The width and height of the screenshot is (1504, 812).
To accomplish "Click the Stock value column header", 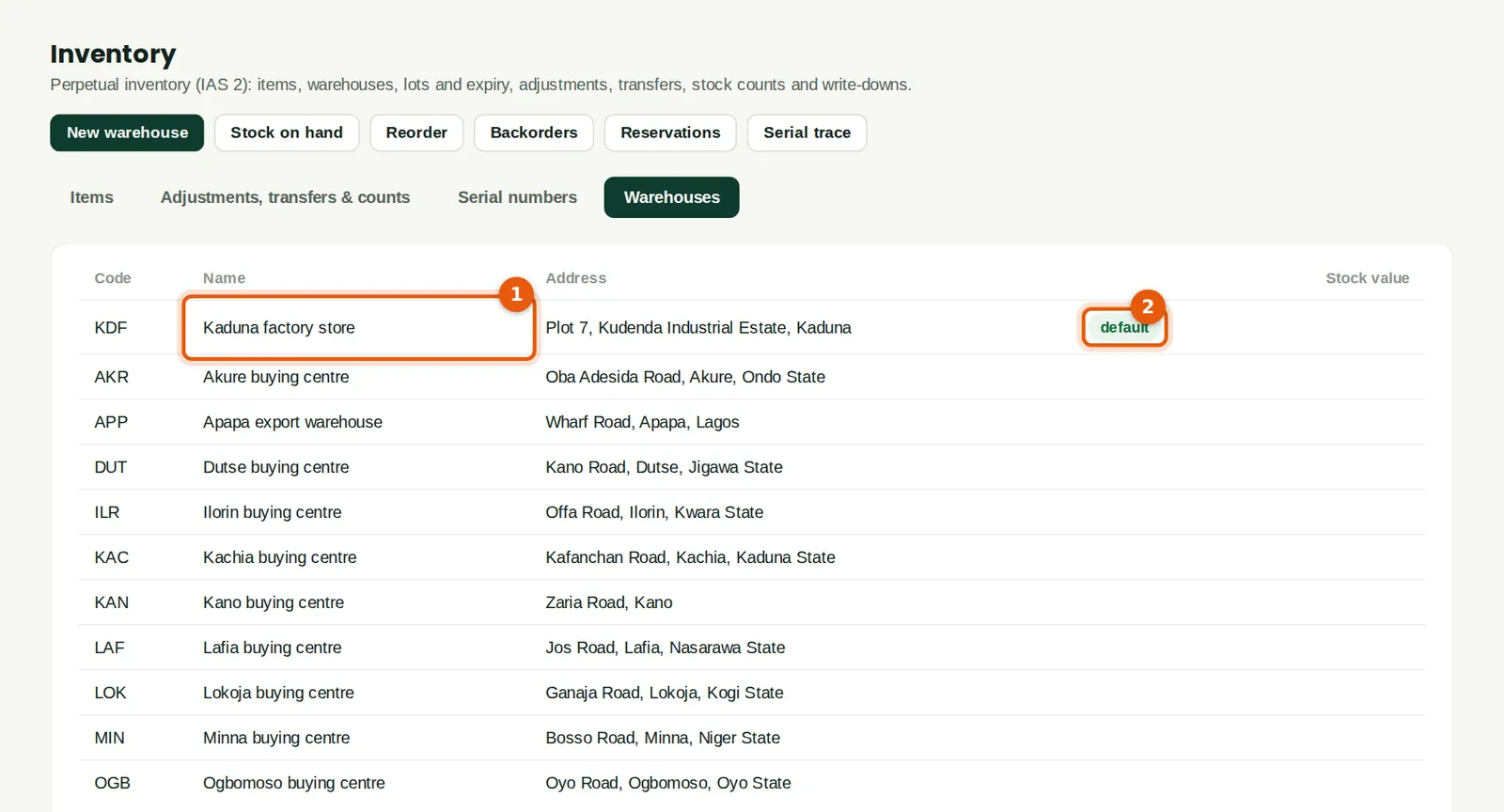I will click(1367, 278).
